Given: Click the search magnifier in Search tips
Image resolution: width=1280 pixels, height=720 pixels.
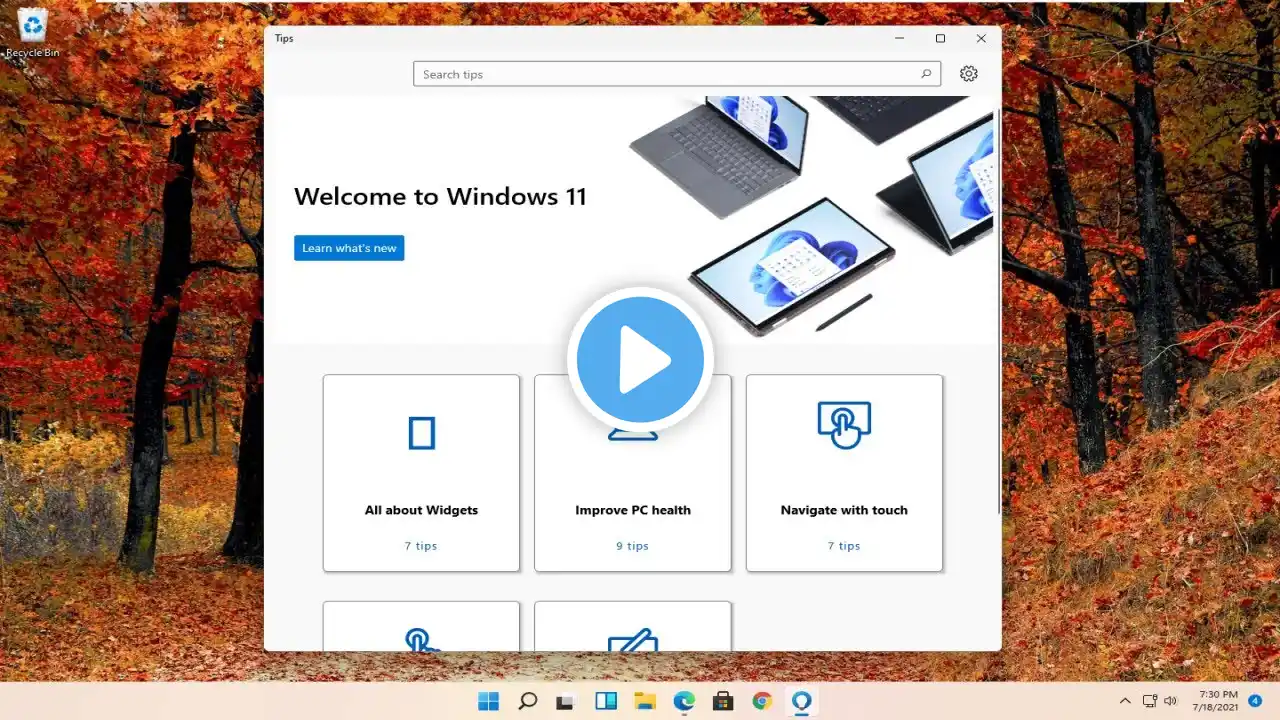Looking at the screenshot, I should (x=926, y=74).
